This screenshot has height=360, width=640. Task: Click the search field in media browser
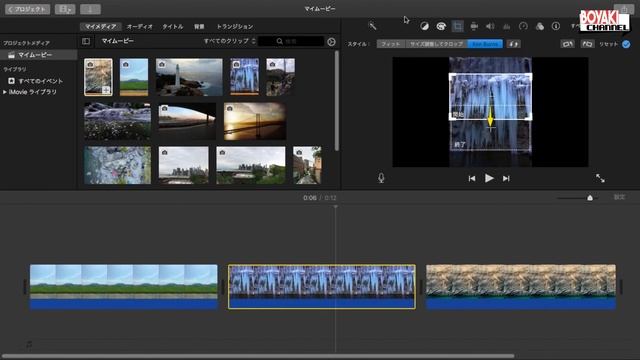point(291,41)
